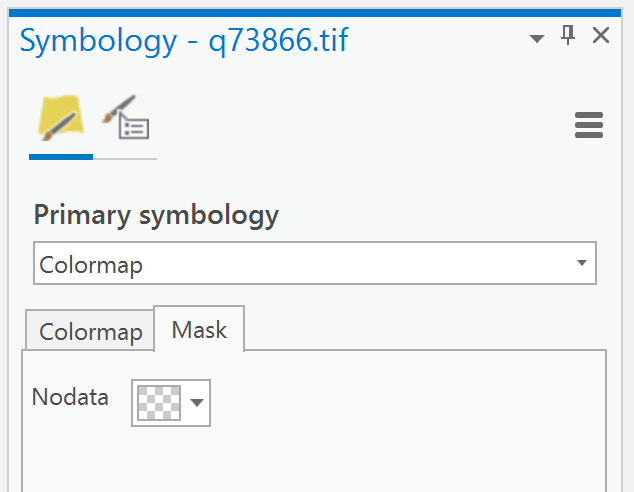Click the gray underline beneath Advanced symbology icon

[125, 158]
